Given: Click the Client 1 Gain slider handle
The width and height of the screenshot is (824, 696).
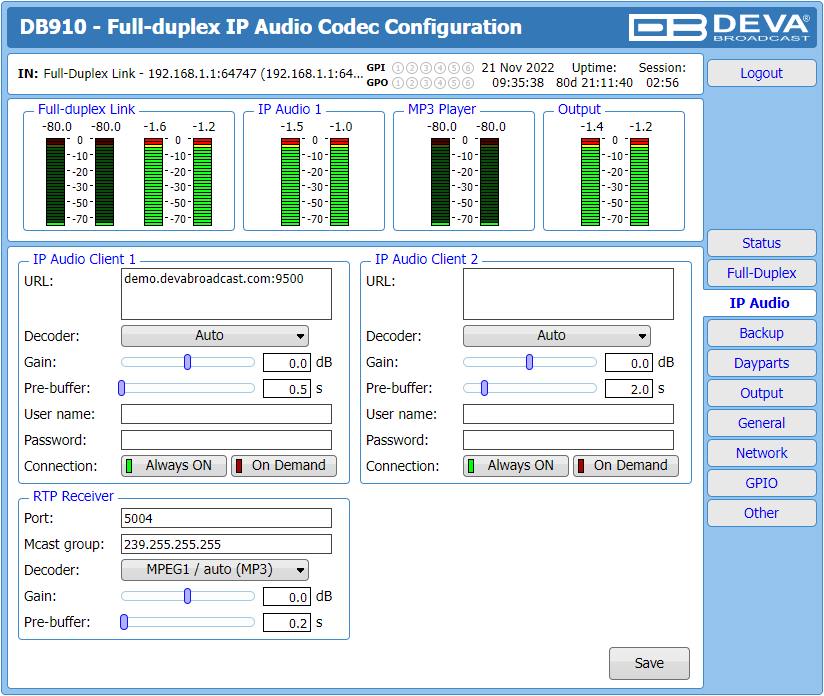Looking at the screenshot, I should (188, 362).
